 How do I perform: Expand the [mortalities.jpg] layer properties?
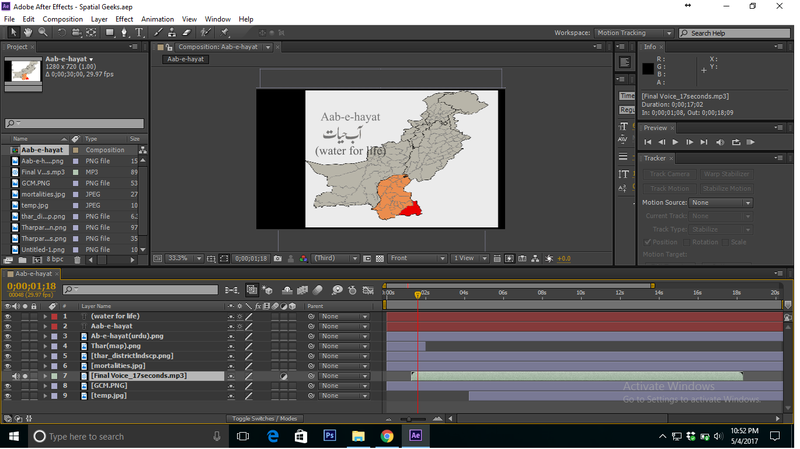click(x=45, y=366)
